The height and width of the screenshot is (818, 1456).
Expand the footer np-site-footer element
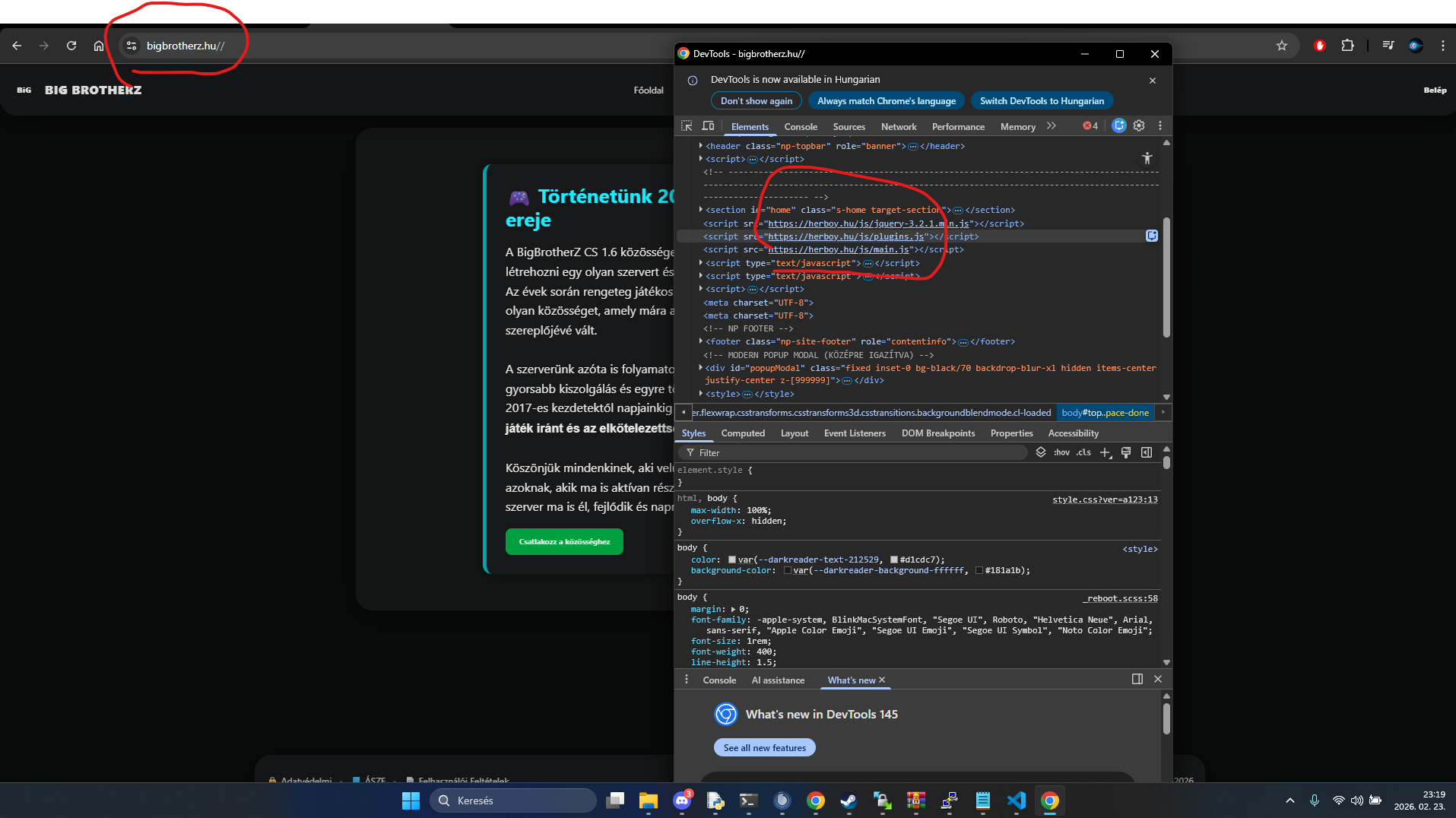[700, 341]
